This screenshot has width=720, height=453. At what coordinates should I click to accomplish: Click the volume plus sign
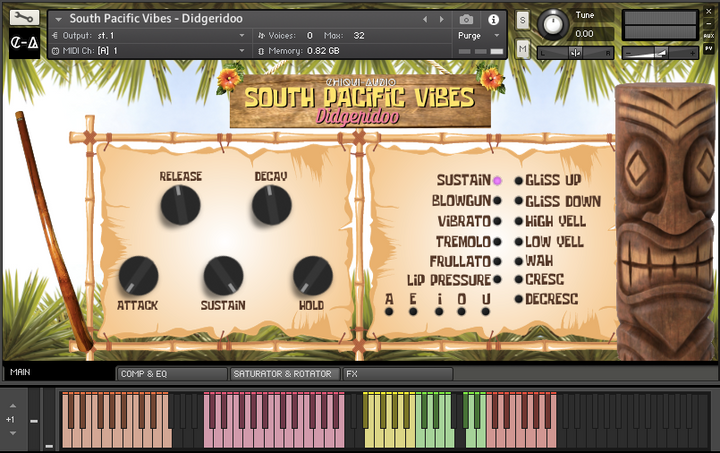(692, 54)
